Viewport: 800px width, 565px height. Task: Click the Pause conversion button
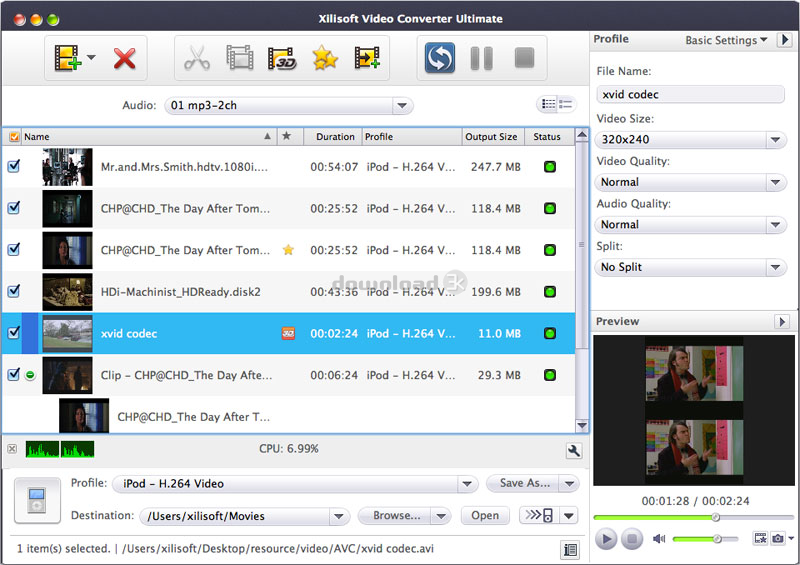click(482, 58)
